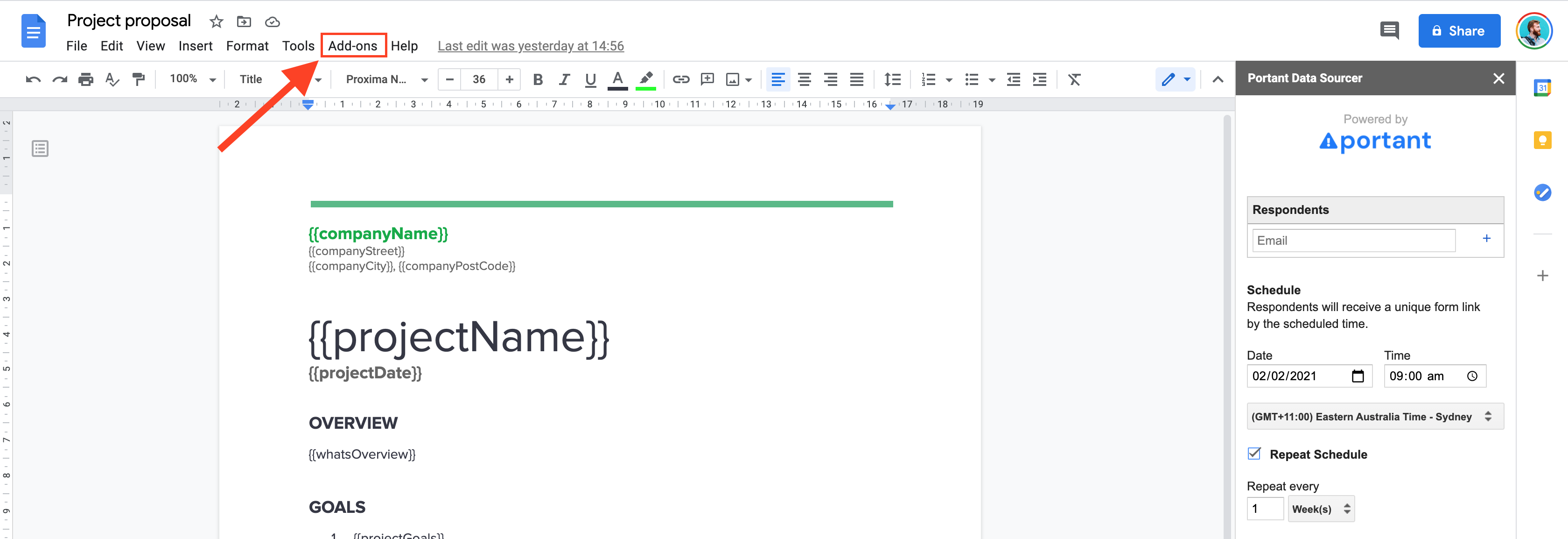This screenshot has height=539, width=1568.
Task: Click the respondent Email field
Action: [x=1354, y=241]
